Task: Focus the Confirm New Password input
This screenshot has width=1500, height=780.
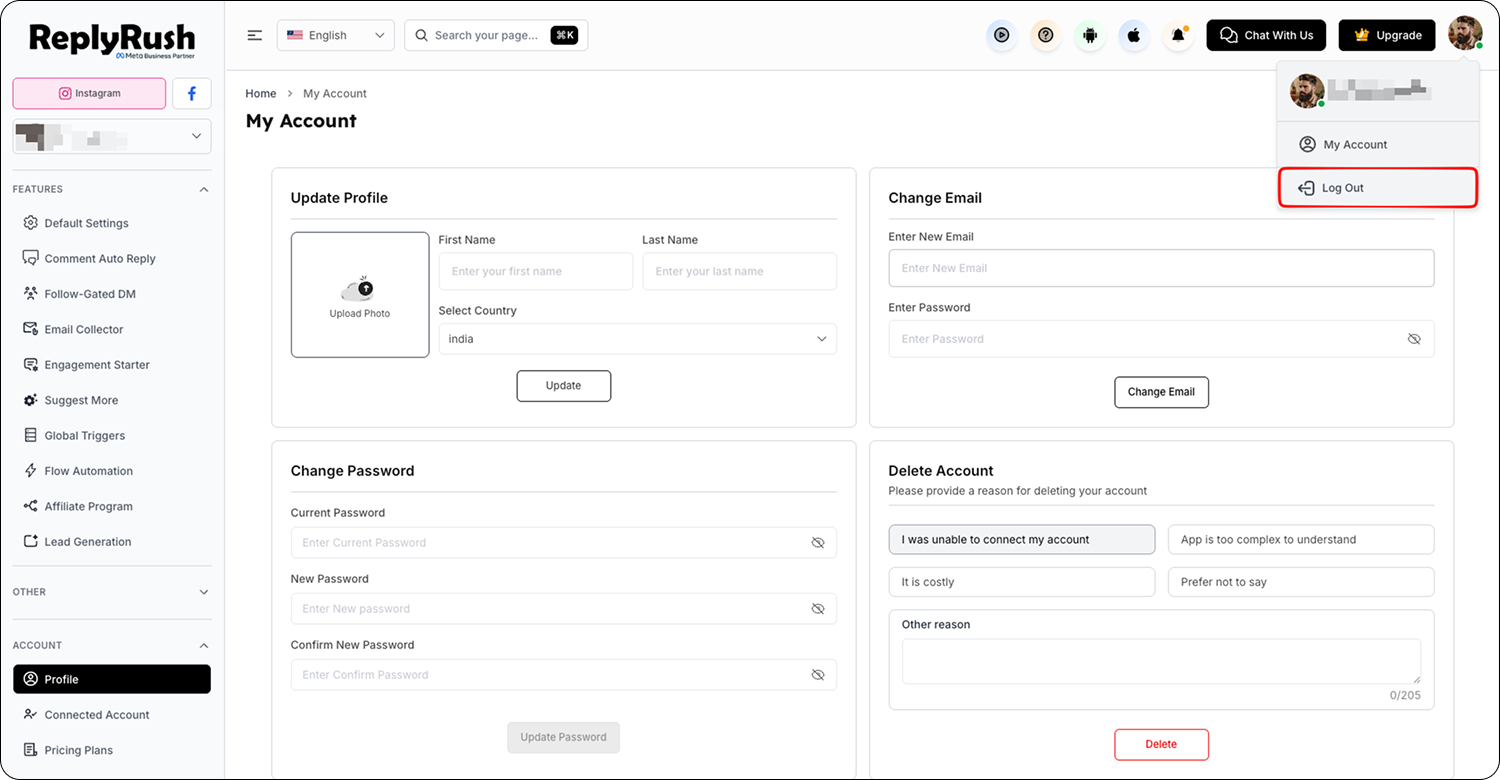Action: tap(564, 675)
